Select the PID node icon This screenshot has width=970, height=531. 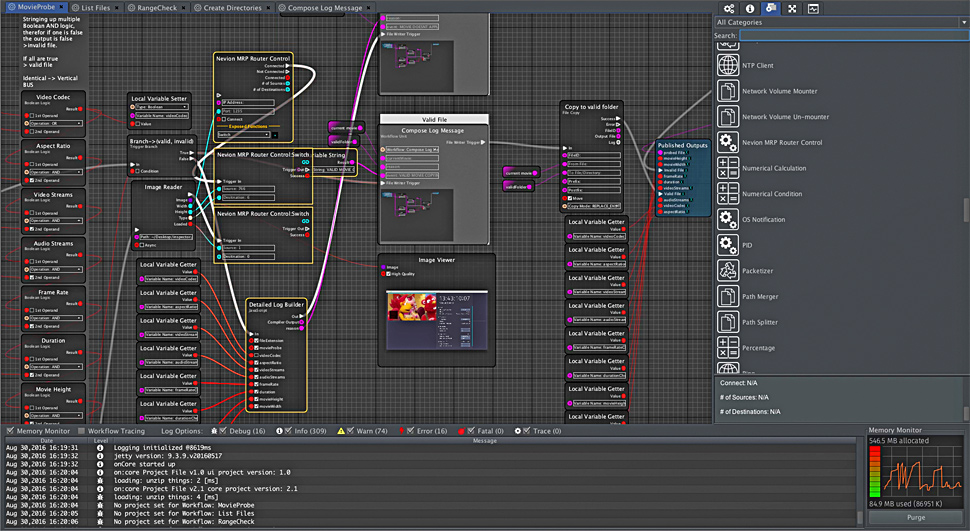coord(728,245)
